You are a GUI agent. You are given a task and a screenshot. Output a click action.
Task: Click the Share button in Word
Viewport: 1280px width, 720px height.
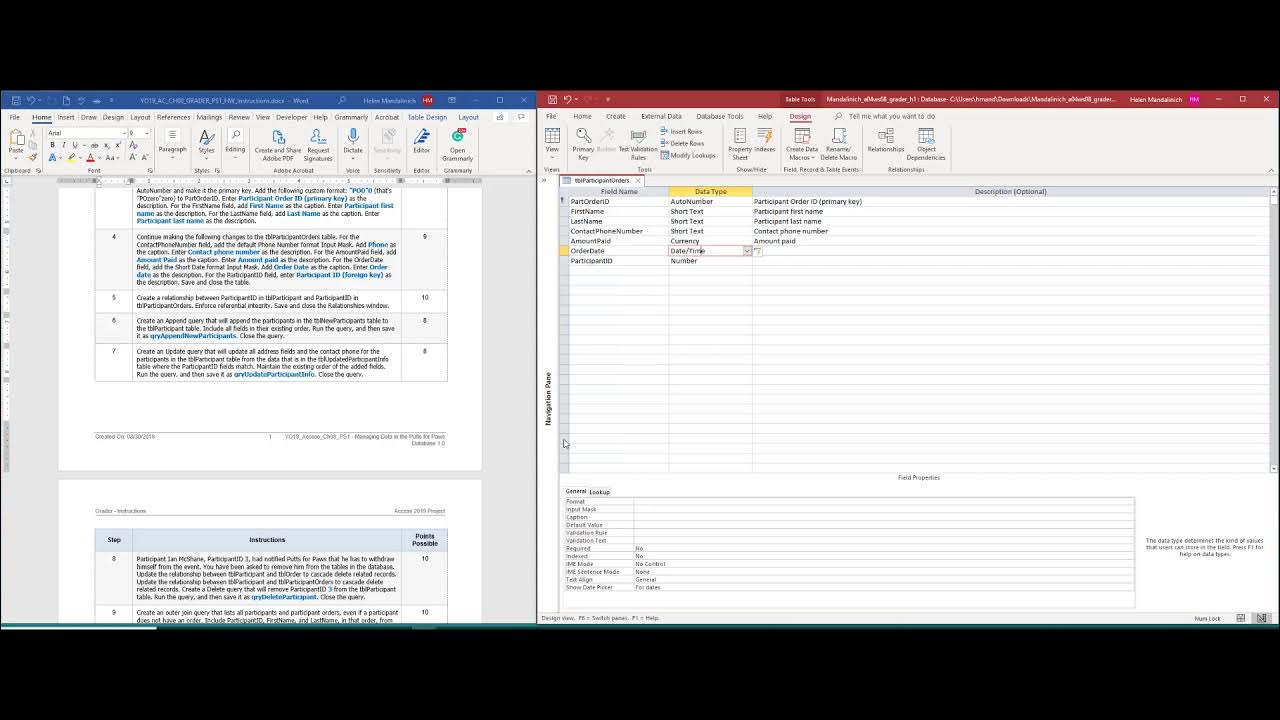pyautogui.click(x=500, y=117)
